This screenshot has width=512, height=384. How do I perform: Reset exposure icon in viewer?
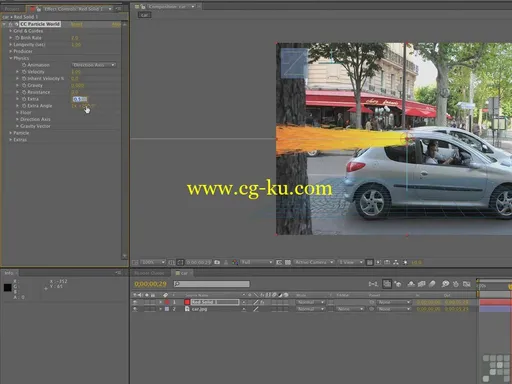(405, 263)
